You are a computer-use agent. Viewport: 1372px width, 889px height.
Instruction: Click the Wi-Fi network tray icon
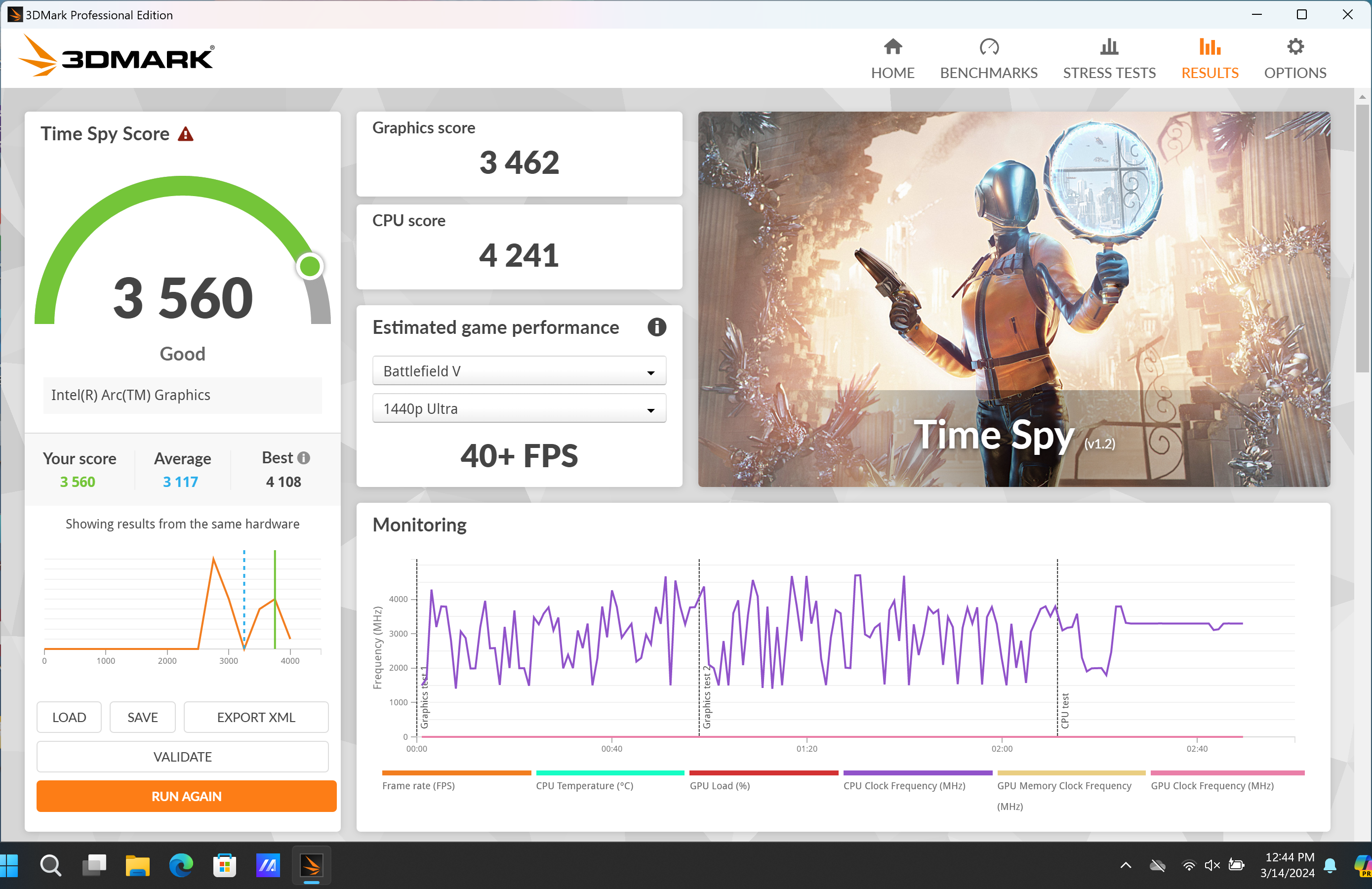coord(1189,865)
